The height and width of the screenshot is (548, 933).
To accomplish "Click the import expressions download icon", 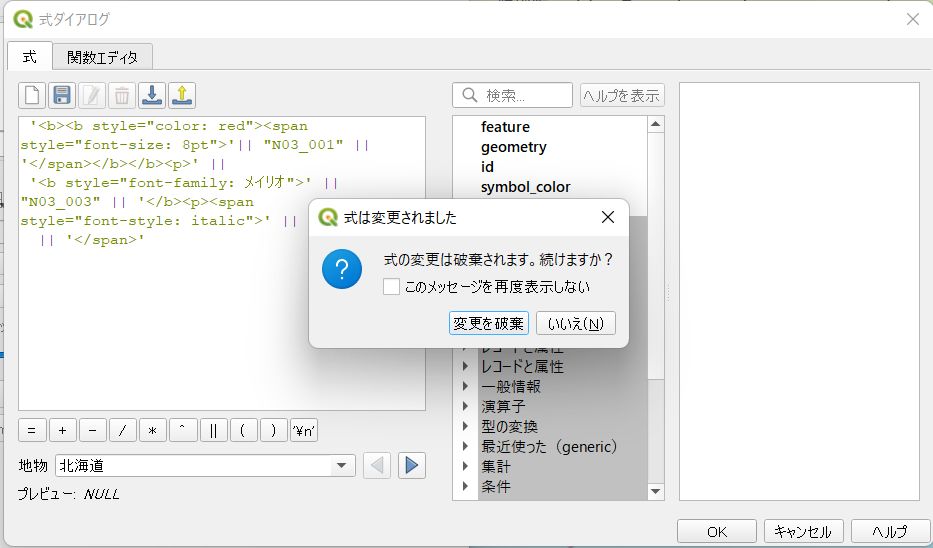I will [152, 95].
